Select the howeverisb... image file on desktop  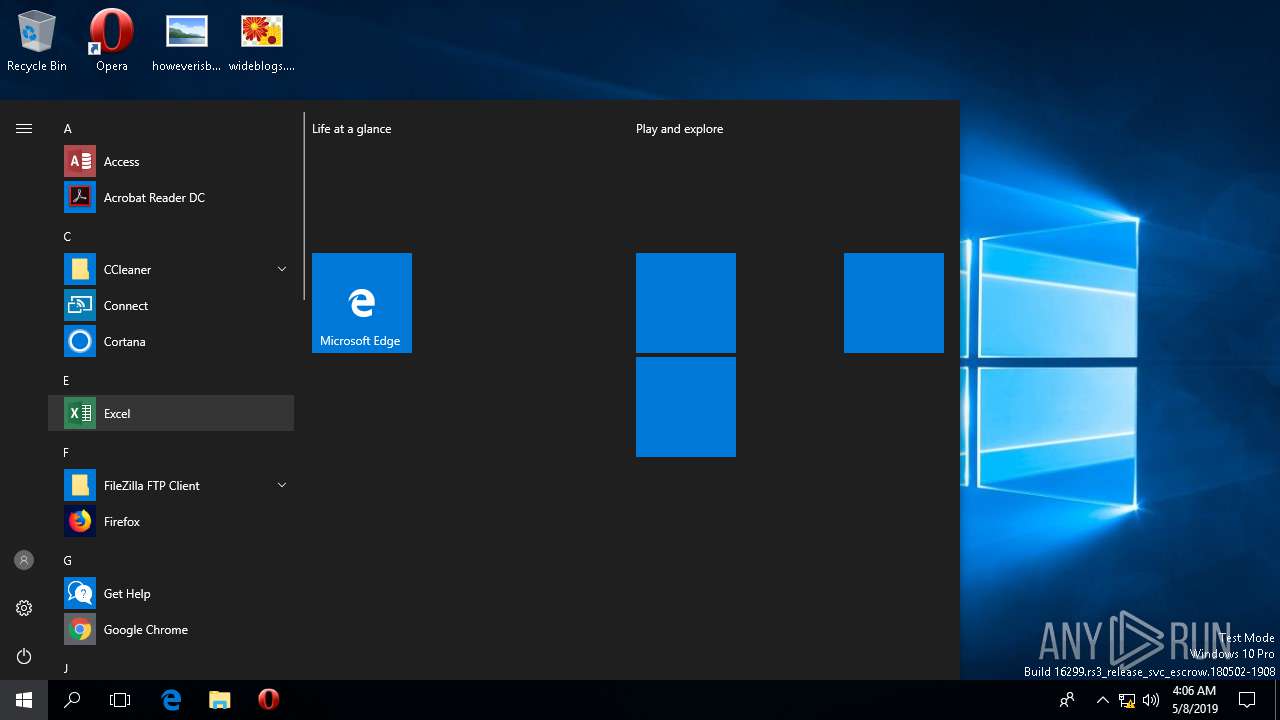187,42
